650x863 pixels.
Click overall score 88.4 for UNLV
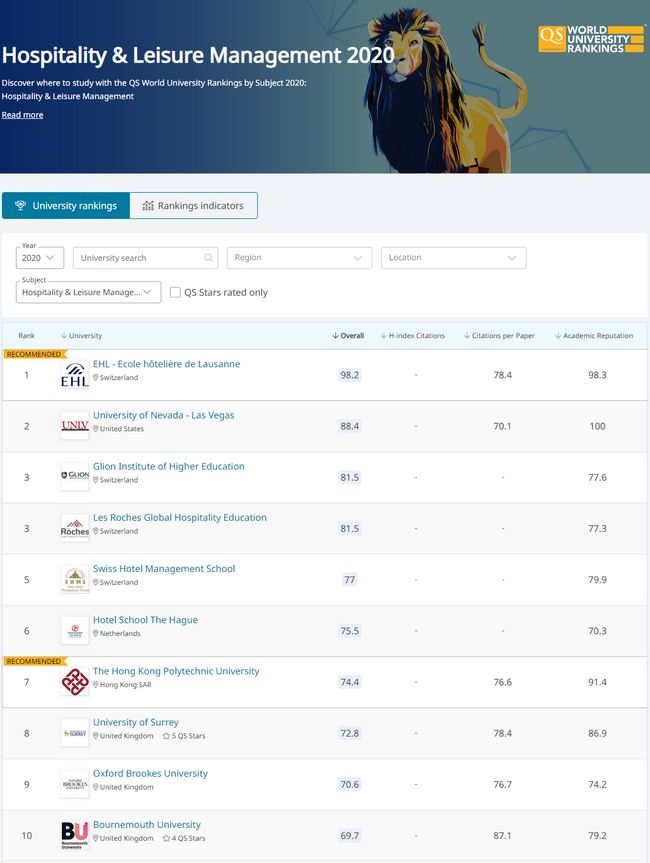(x=349, y=426)
